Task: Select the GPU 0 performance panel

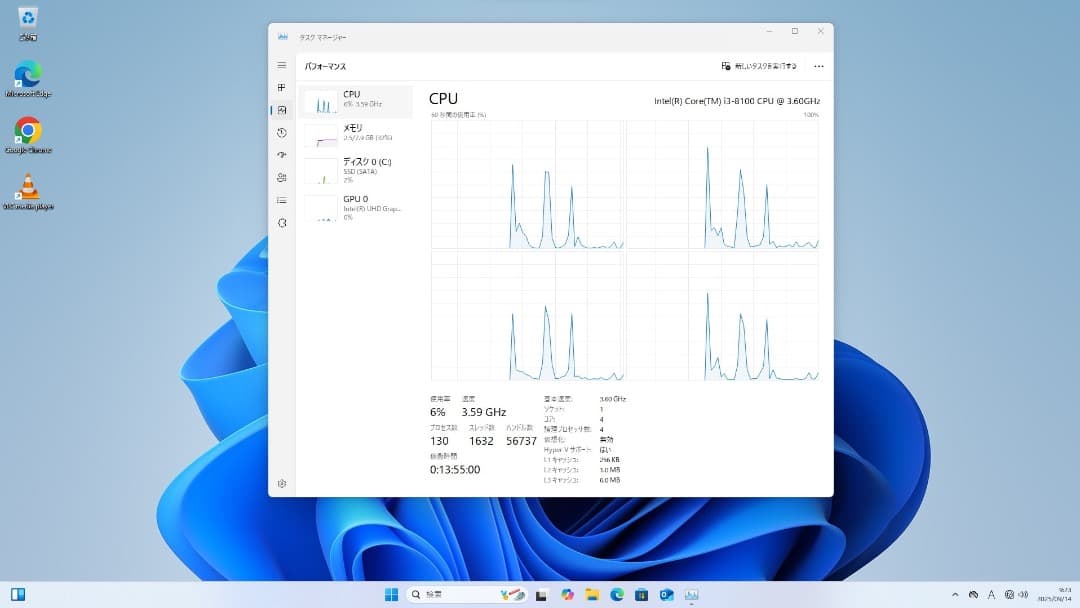Action: pyautogui.click(x=356, y=207)
